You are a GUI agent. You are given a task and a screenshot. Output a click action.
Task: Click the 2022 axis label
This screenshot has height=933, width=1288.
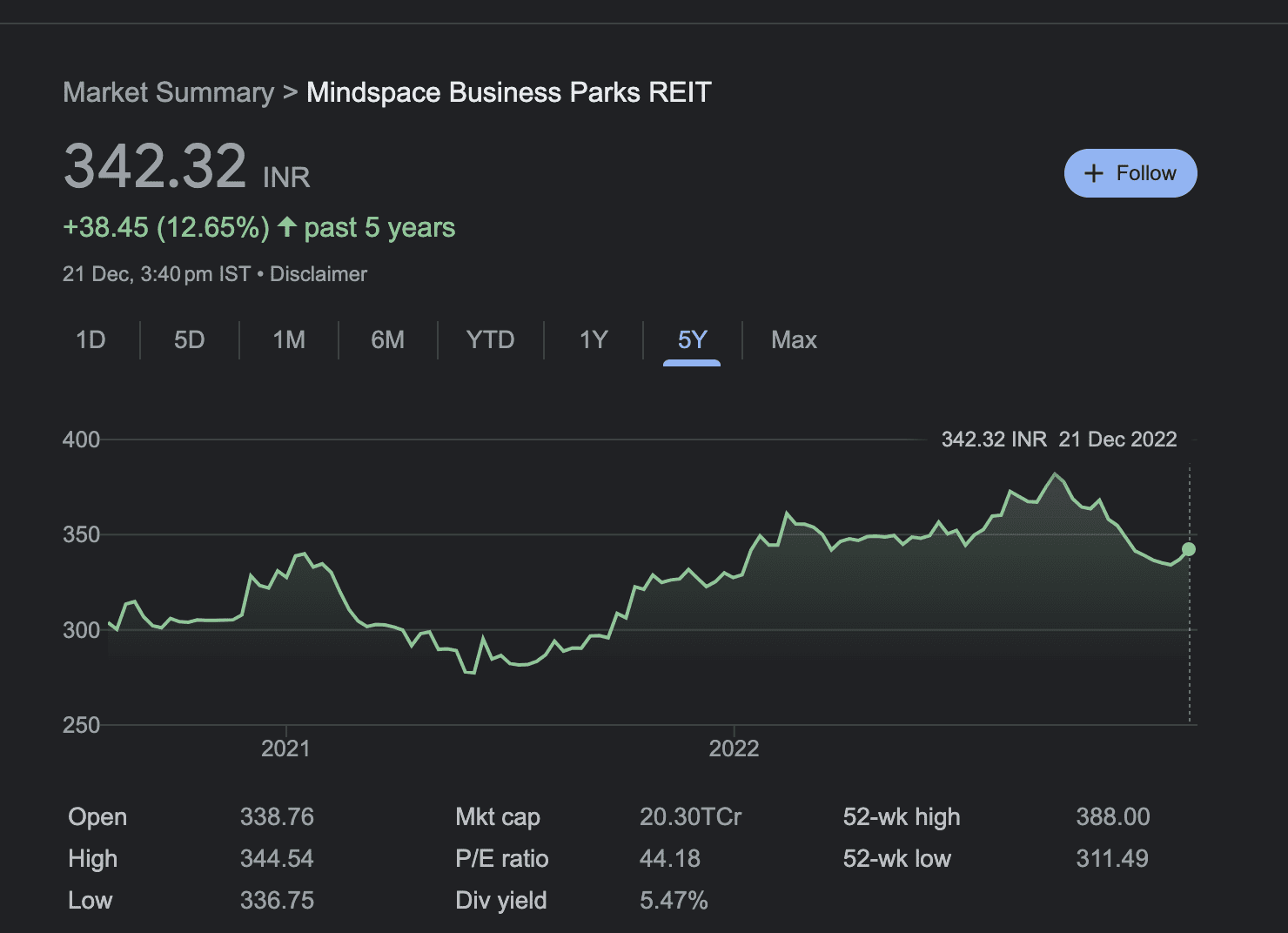point(734,748)
